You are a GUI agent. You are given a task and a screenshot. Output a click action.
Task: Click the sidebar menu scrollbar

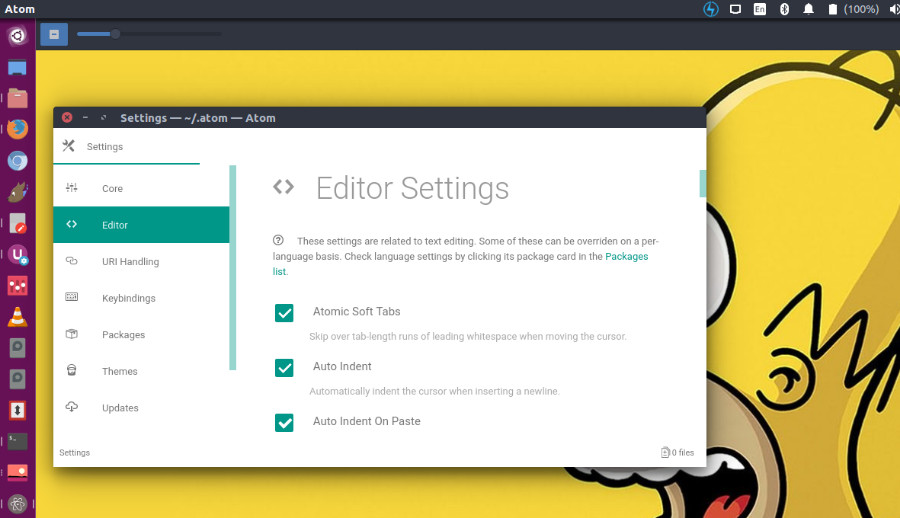[x=232, y=268]
